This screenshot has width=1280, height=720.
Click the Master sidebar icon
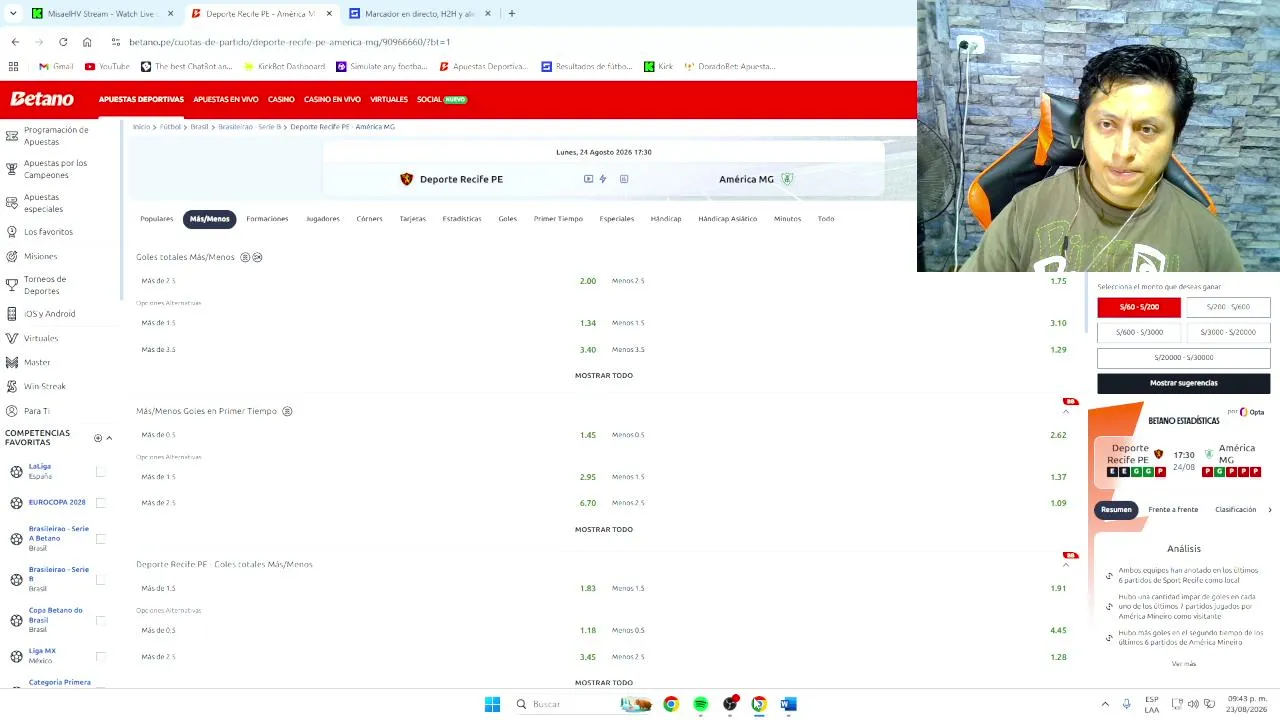(13, 362)
